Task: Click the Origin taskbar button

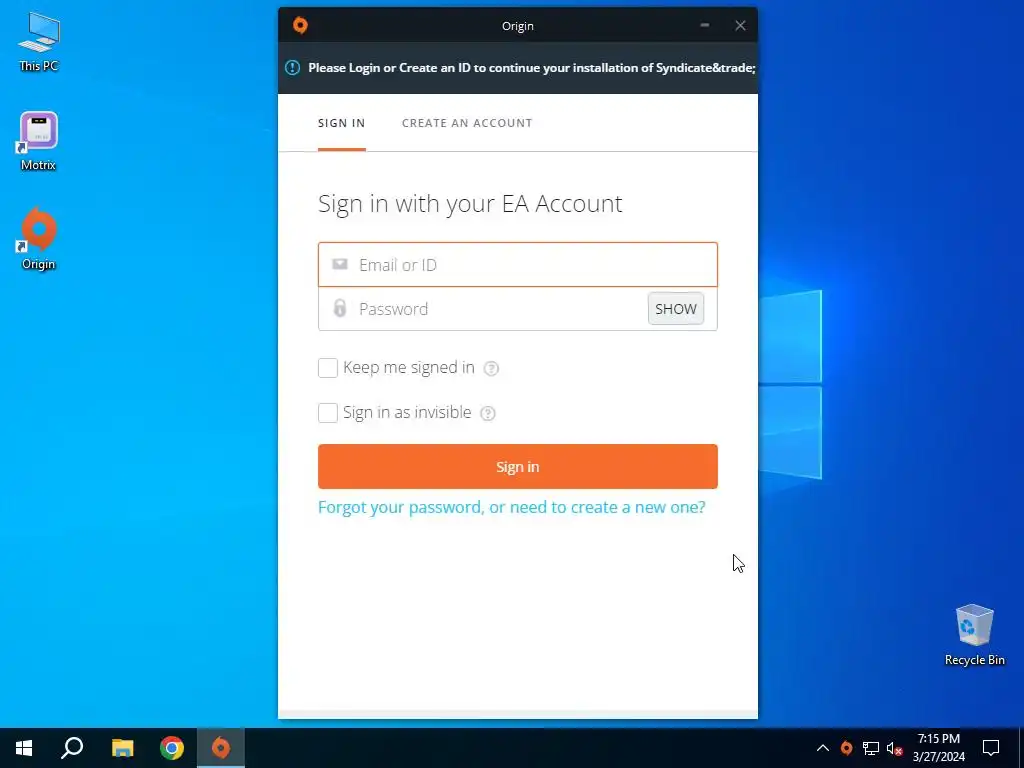Action: (x=221, y=748)
